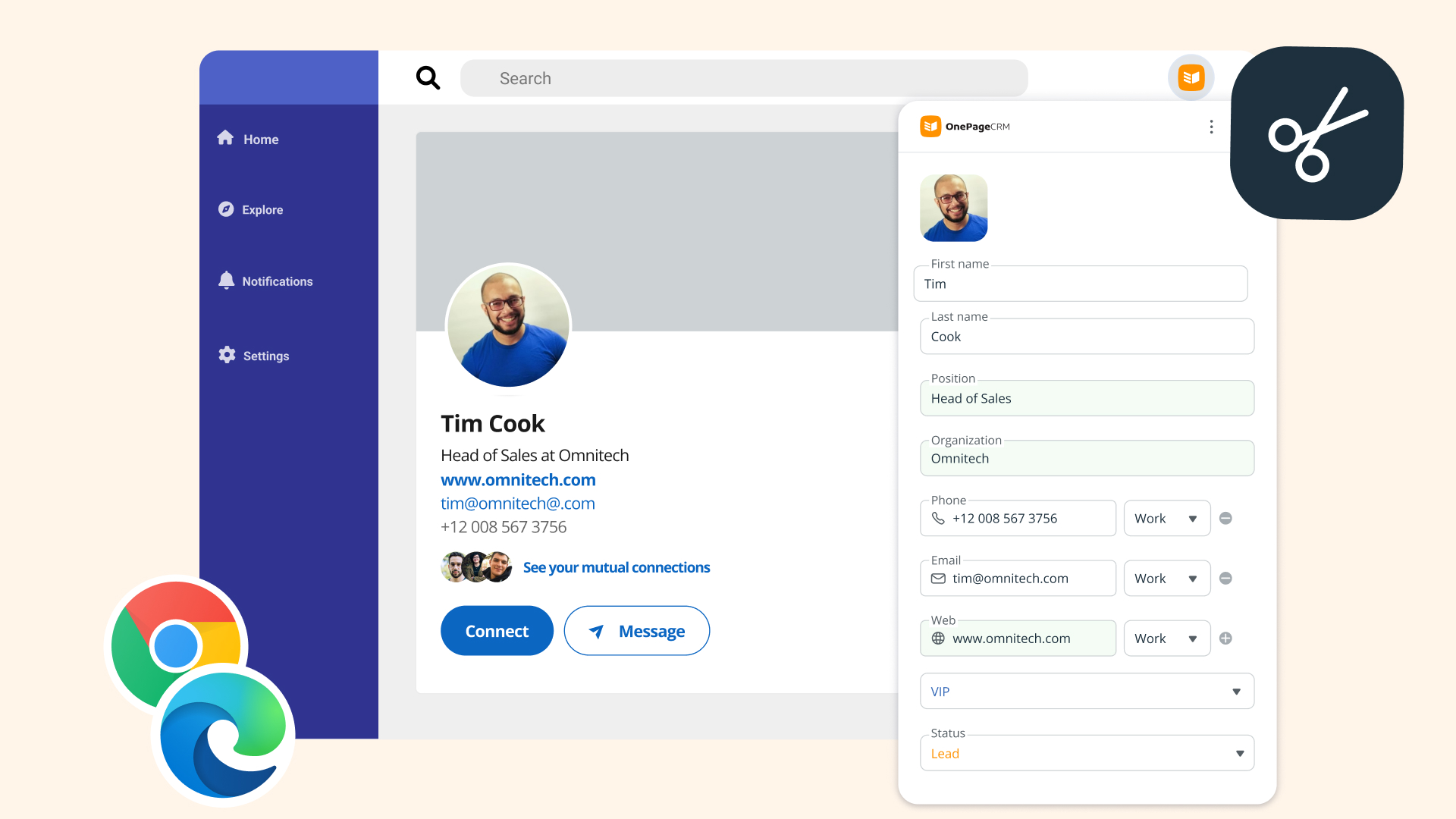Open the three-dot menu in the OnePageCRM panel

click(x=1211, y=127)
